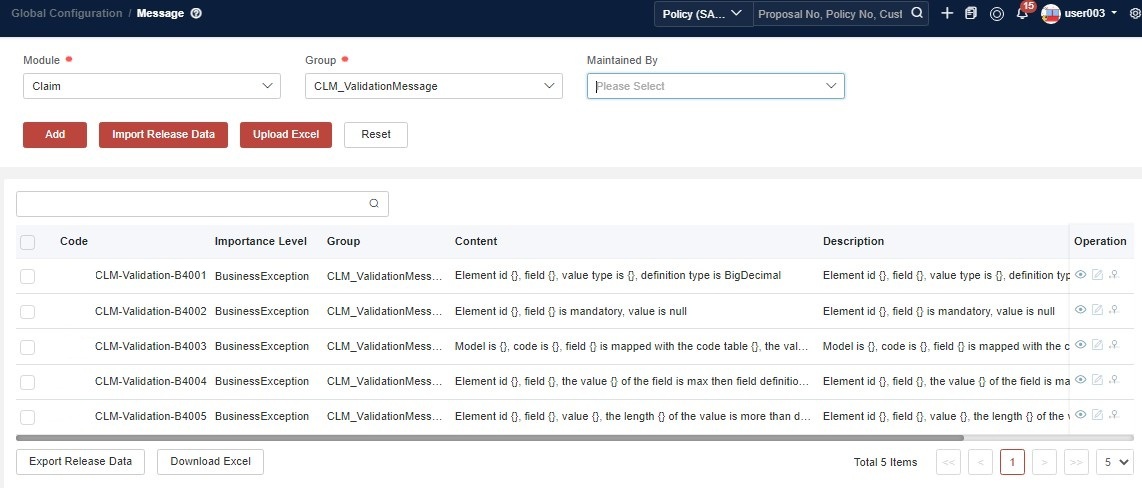Tick the checkbox for CLM-Validation-B4003
The width and height of the screenshot is (1142, 488).
(x=28, y=347)
